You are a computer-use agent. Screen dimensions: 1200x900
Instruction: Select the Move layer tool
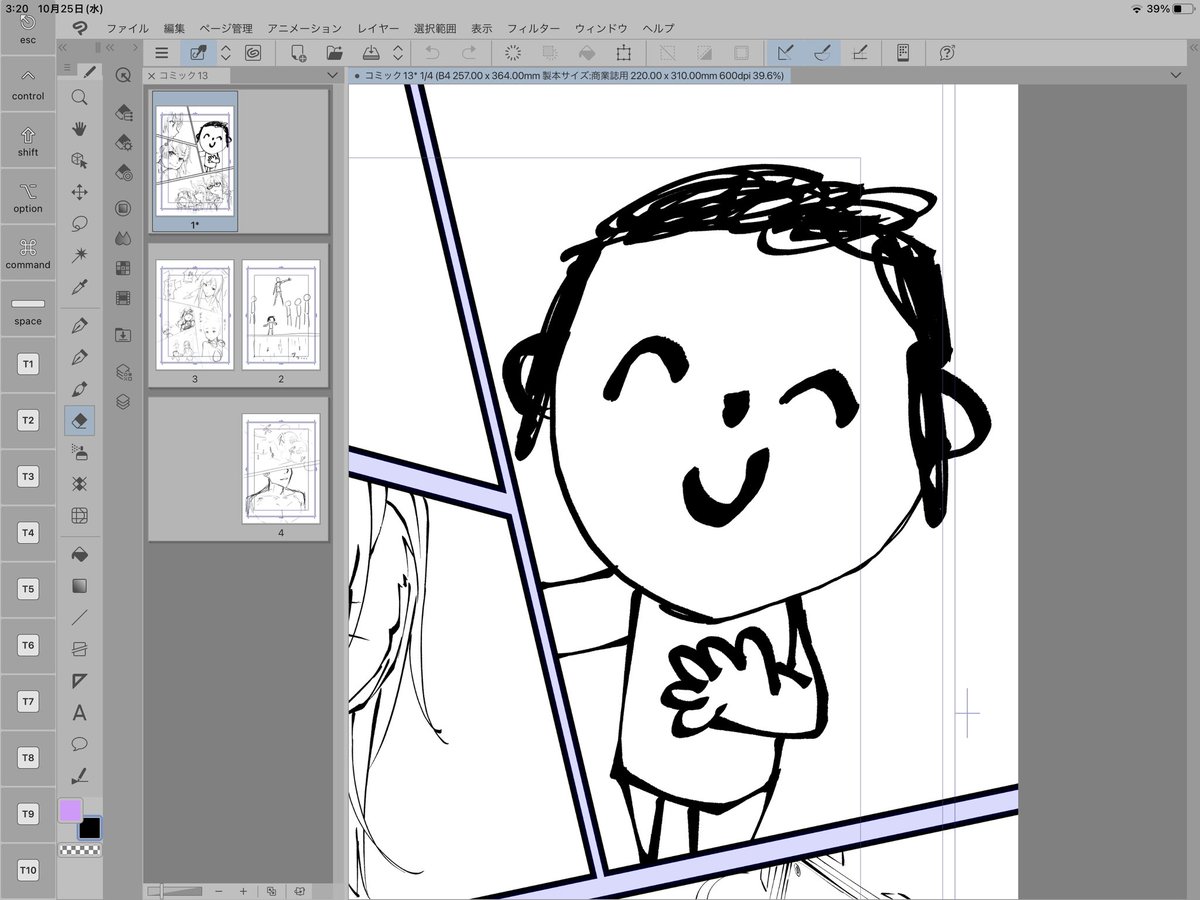79,192
